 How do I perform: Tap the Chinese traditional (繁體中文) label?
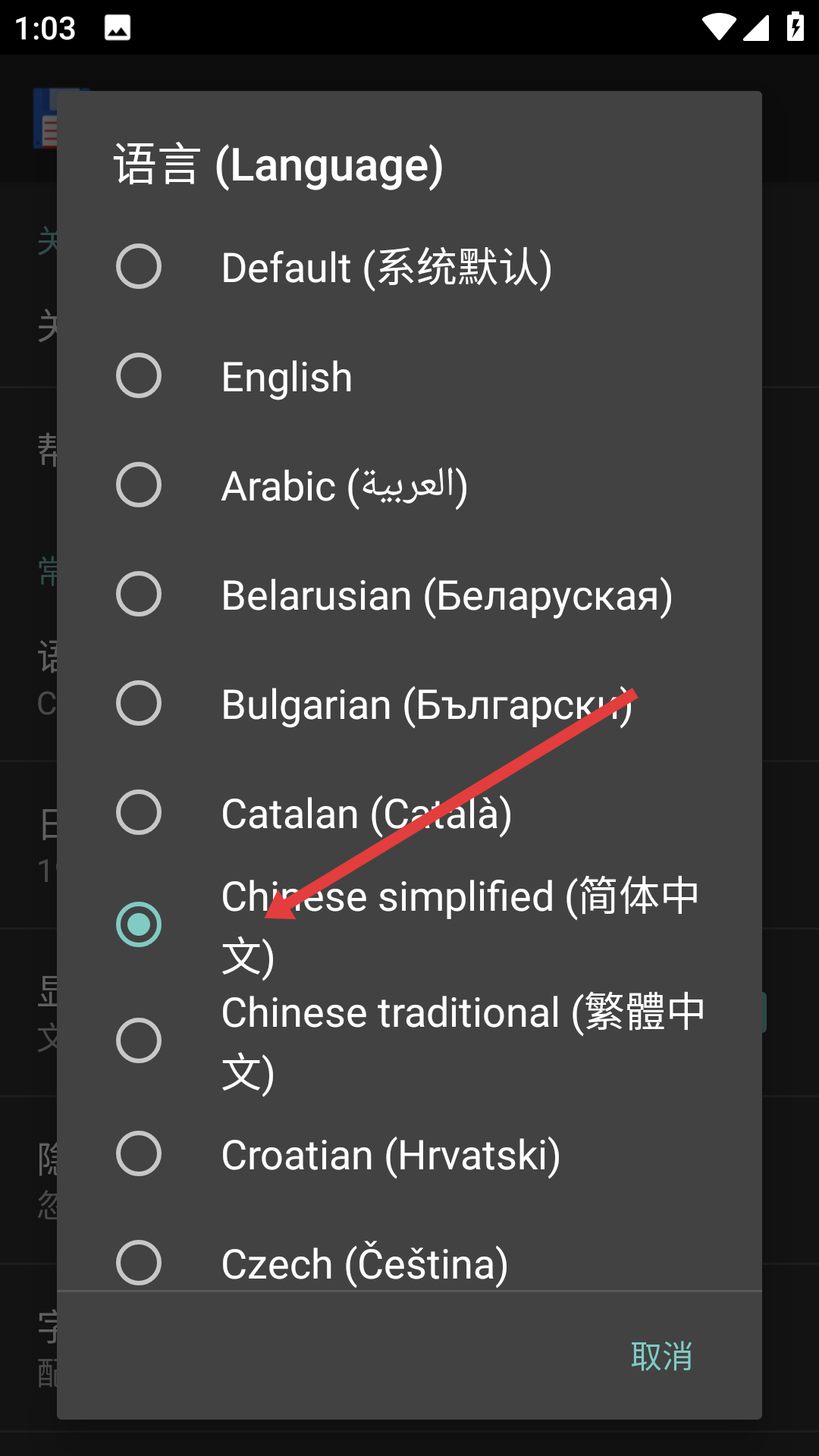coord(463,1041)
